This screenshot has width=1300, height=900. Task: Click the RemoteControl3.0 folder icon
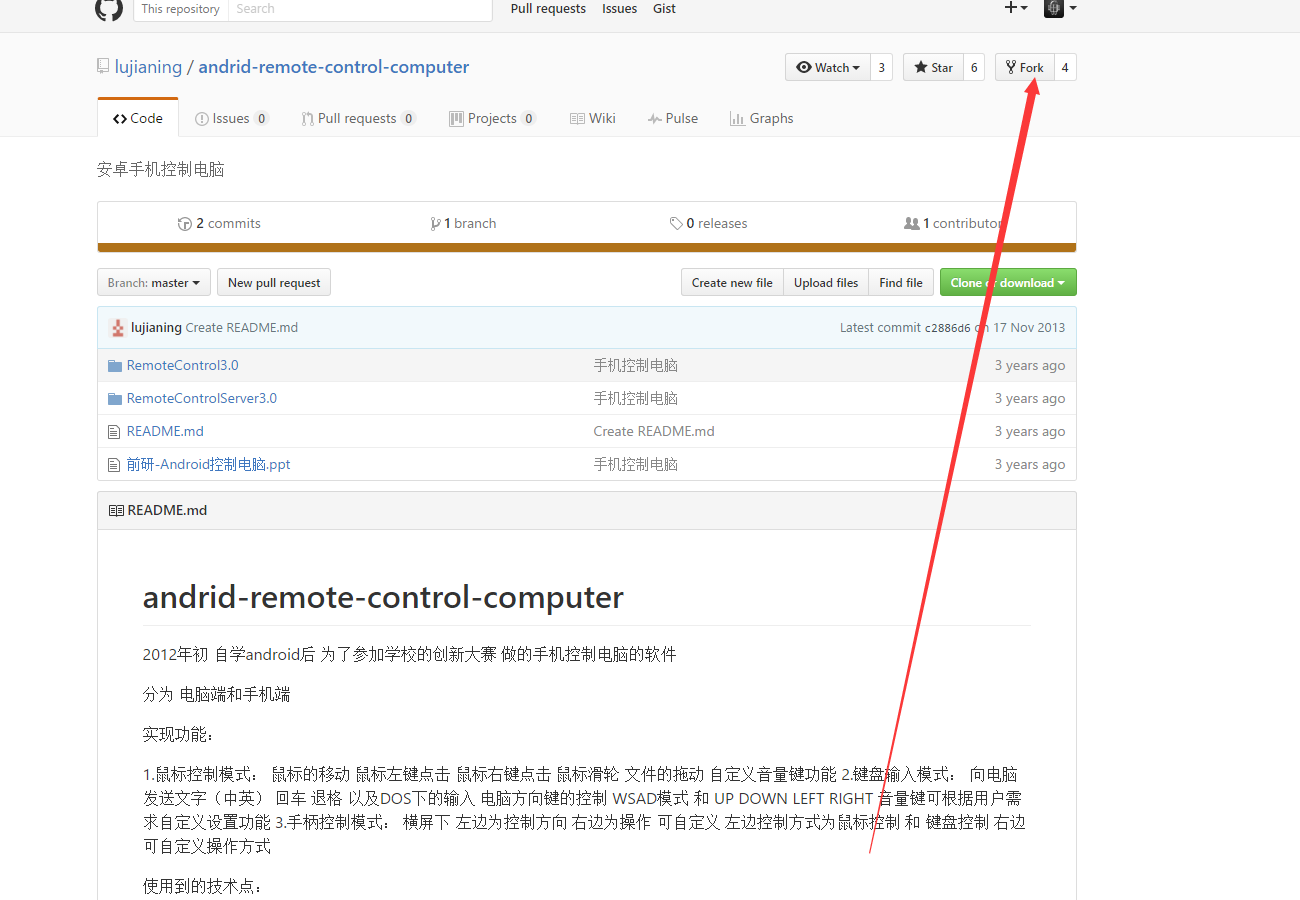point(115,365)
